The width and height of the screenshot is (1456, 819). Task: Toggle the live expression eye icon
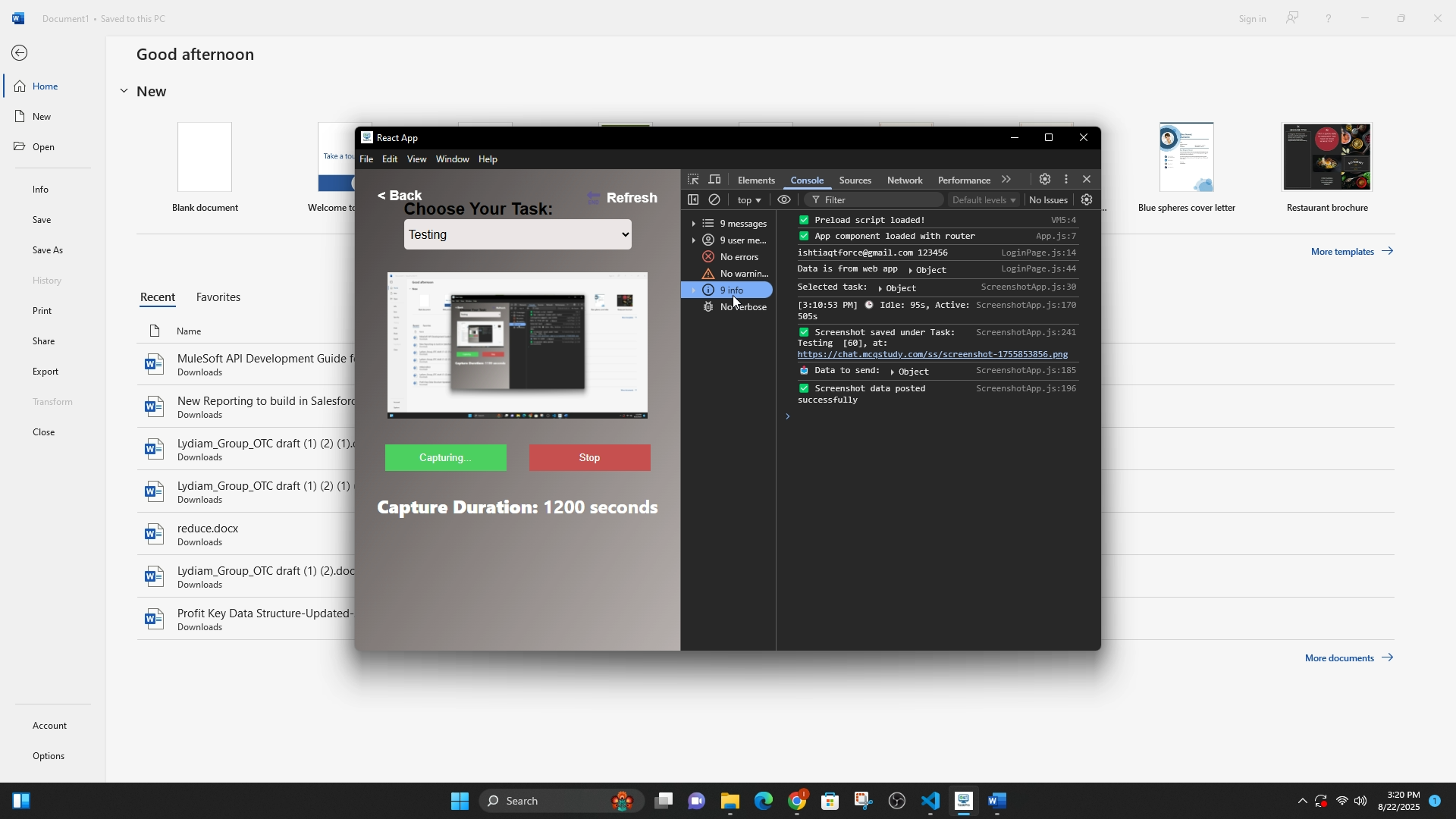click(x=784, y=200)
